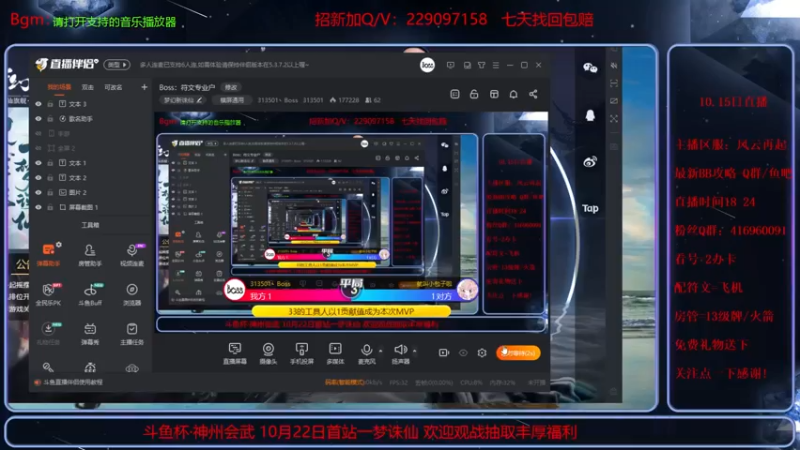Toggle the lock on 文本 3 layer
This screenshot has width=800, height=450.
click(x=50, y=104)
